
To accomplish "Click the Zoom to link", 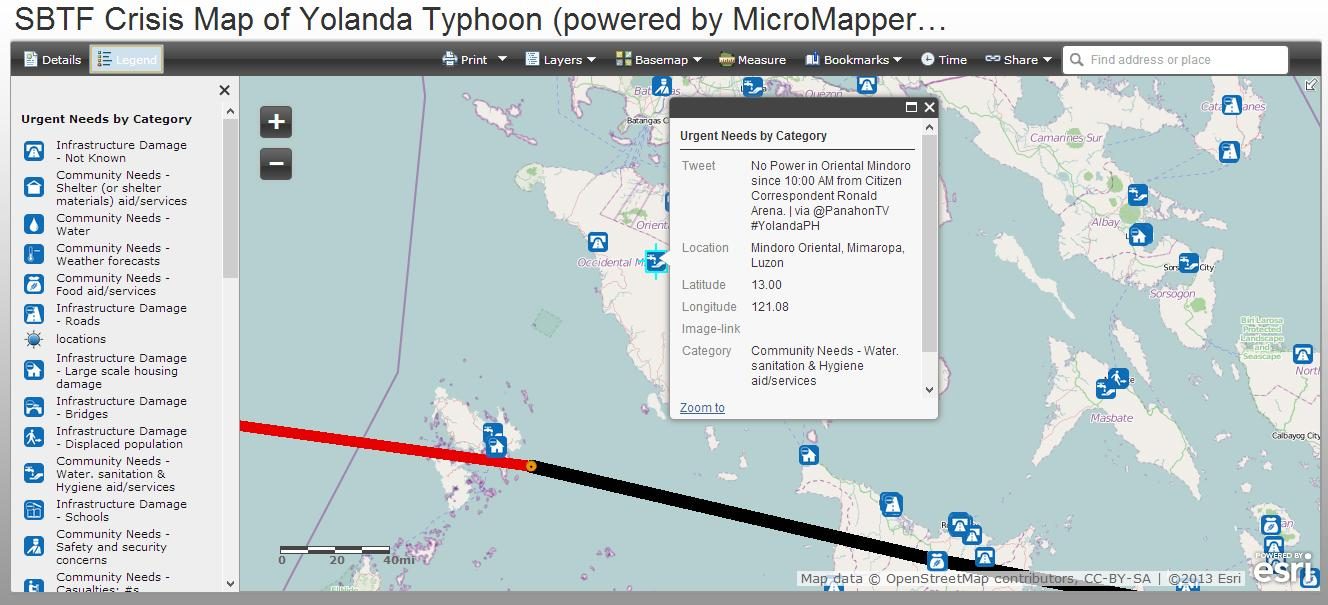I will (702, 408).
